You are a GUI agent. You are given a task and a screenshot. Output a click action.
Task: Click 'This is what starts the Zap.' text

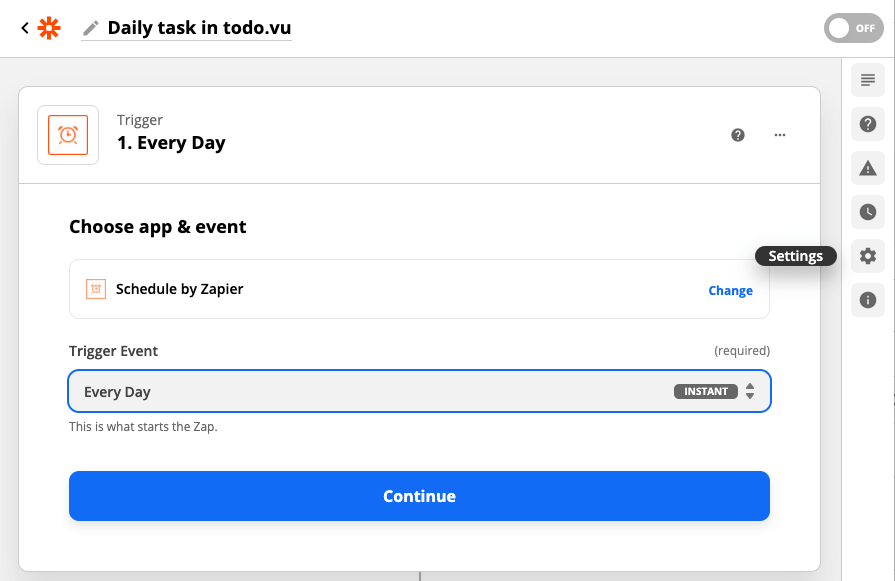pos(143,427)
